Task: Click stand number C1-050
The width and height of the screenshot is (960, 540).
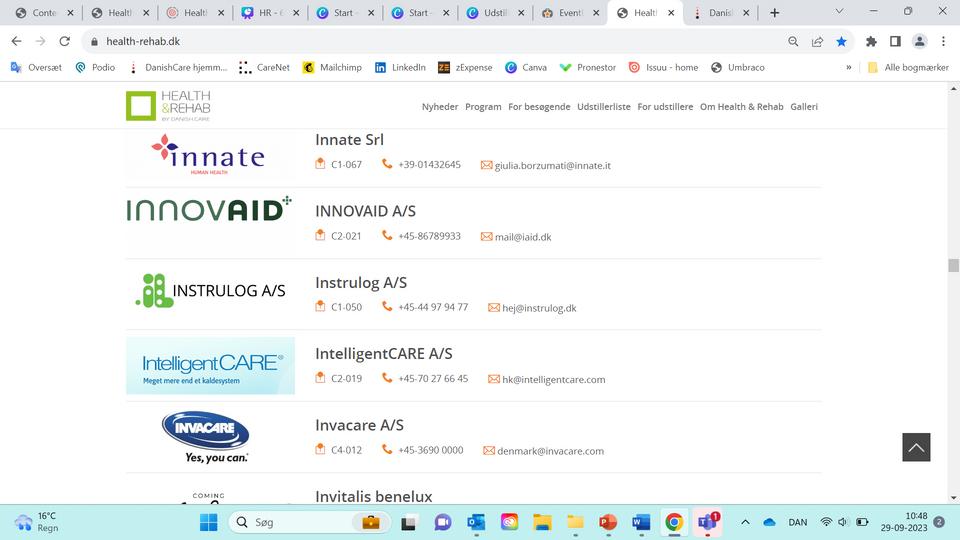Action: click(347, 307)
